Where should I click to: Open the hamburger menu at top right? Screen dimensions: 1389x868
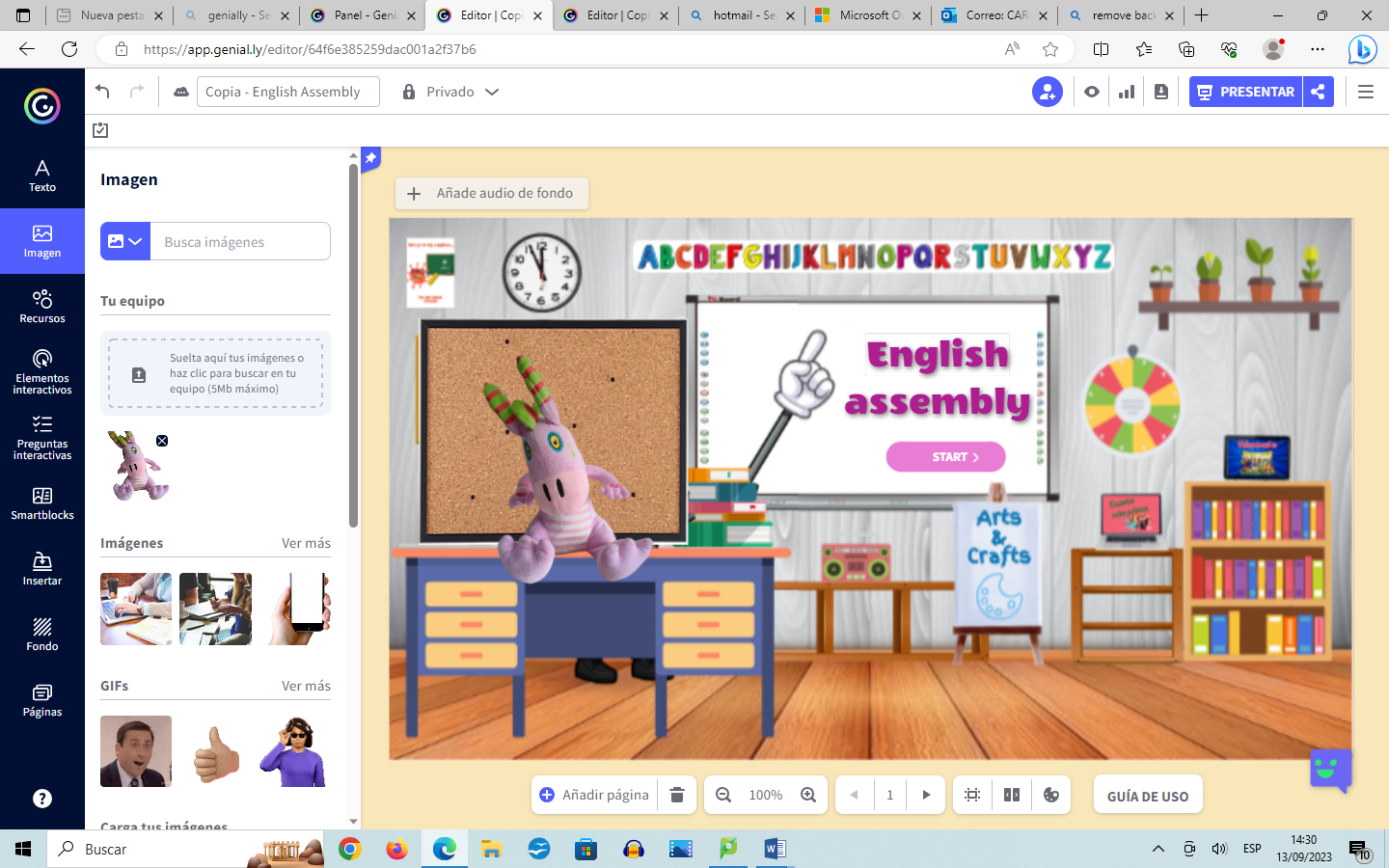[x=1366, y=91]
